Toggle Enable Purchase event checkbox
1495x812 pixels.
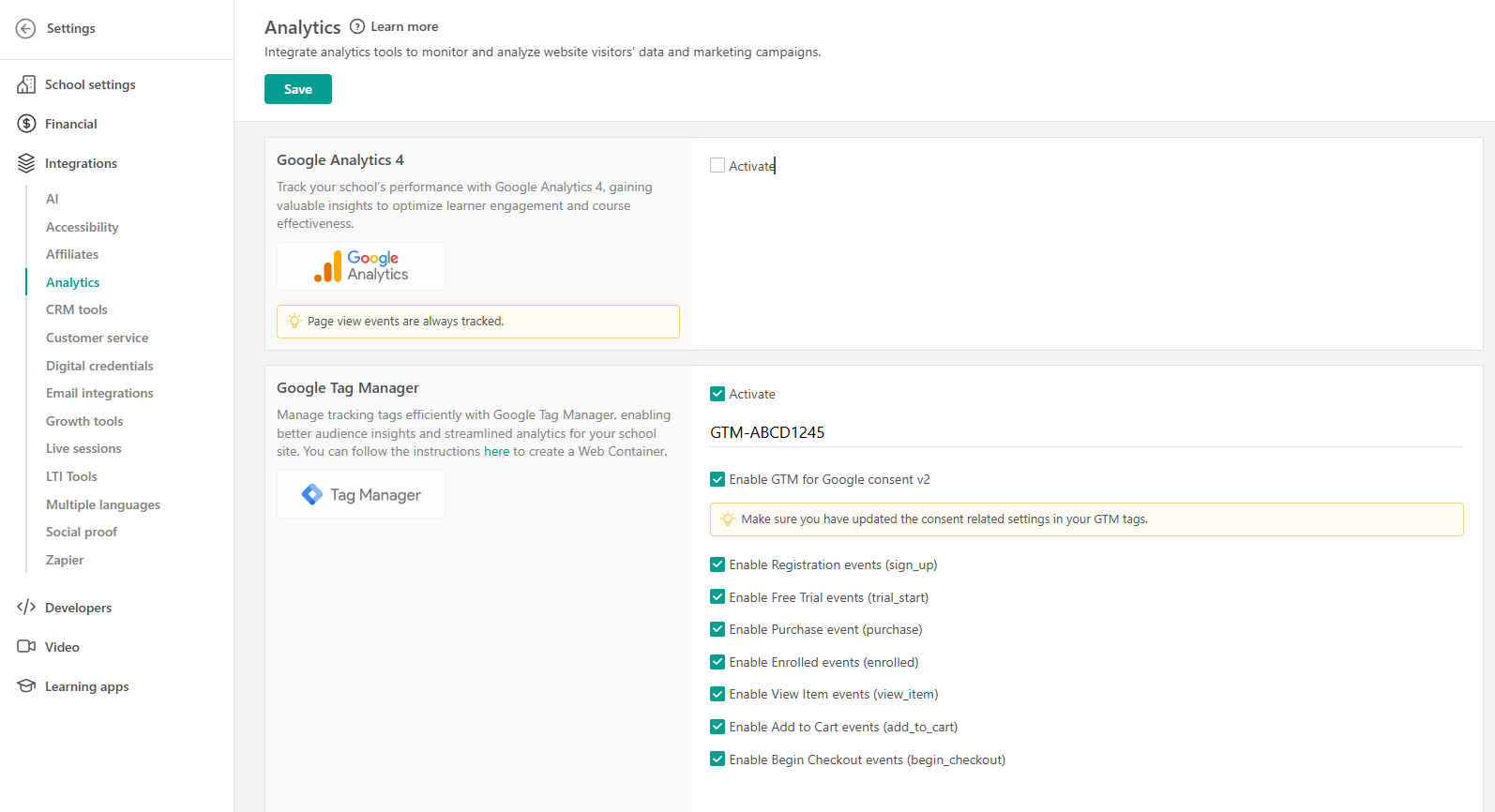(x=717, y=629)
